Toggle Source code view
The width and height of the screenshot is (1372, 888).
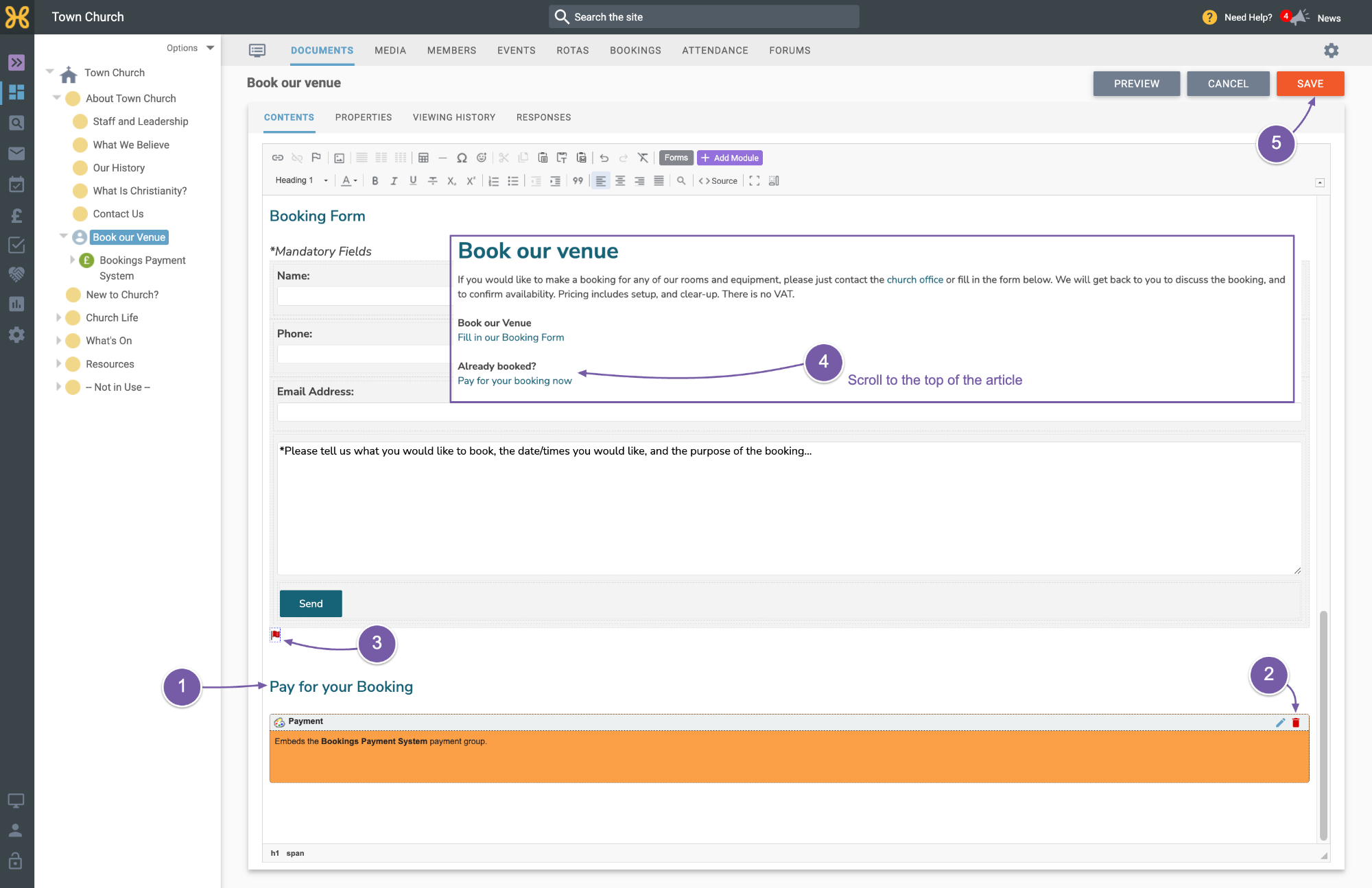718,181
